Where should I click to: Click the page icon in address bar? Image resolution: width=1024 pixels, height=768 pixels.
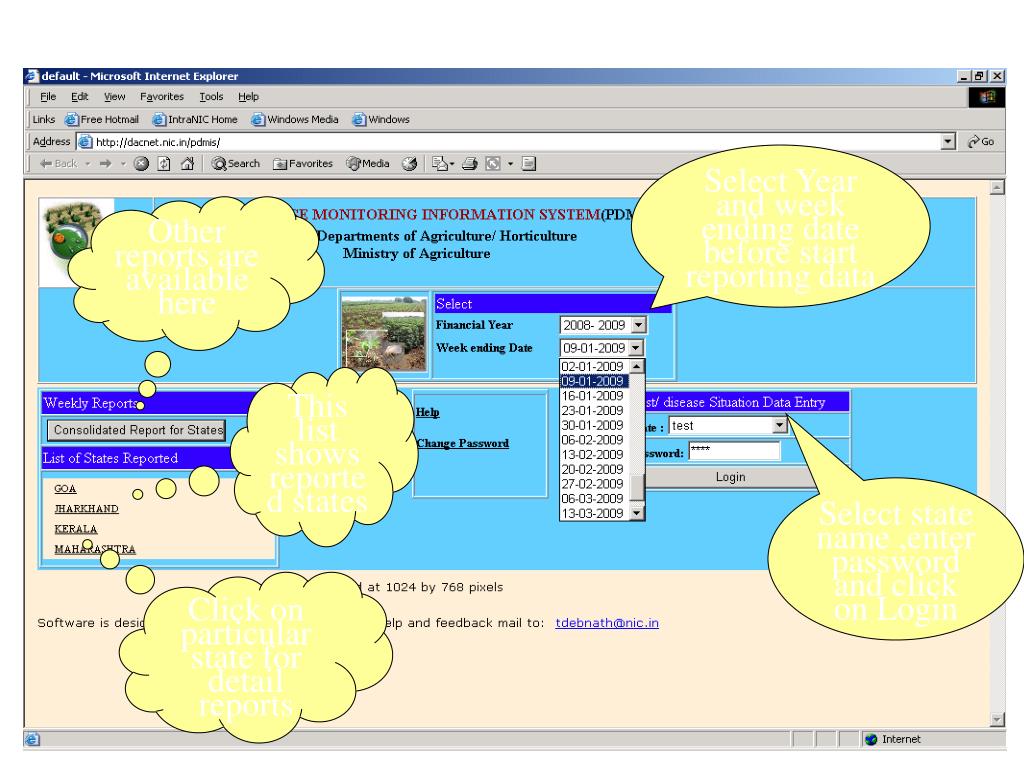85,142
